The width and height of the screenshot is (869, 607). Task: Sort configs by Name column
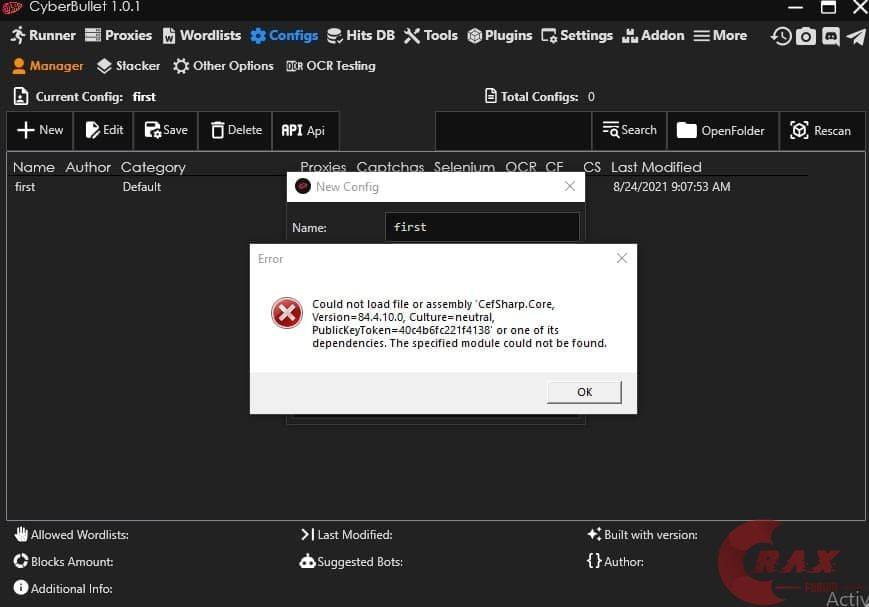(x=34, y=167)
